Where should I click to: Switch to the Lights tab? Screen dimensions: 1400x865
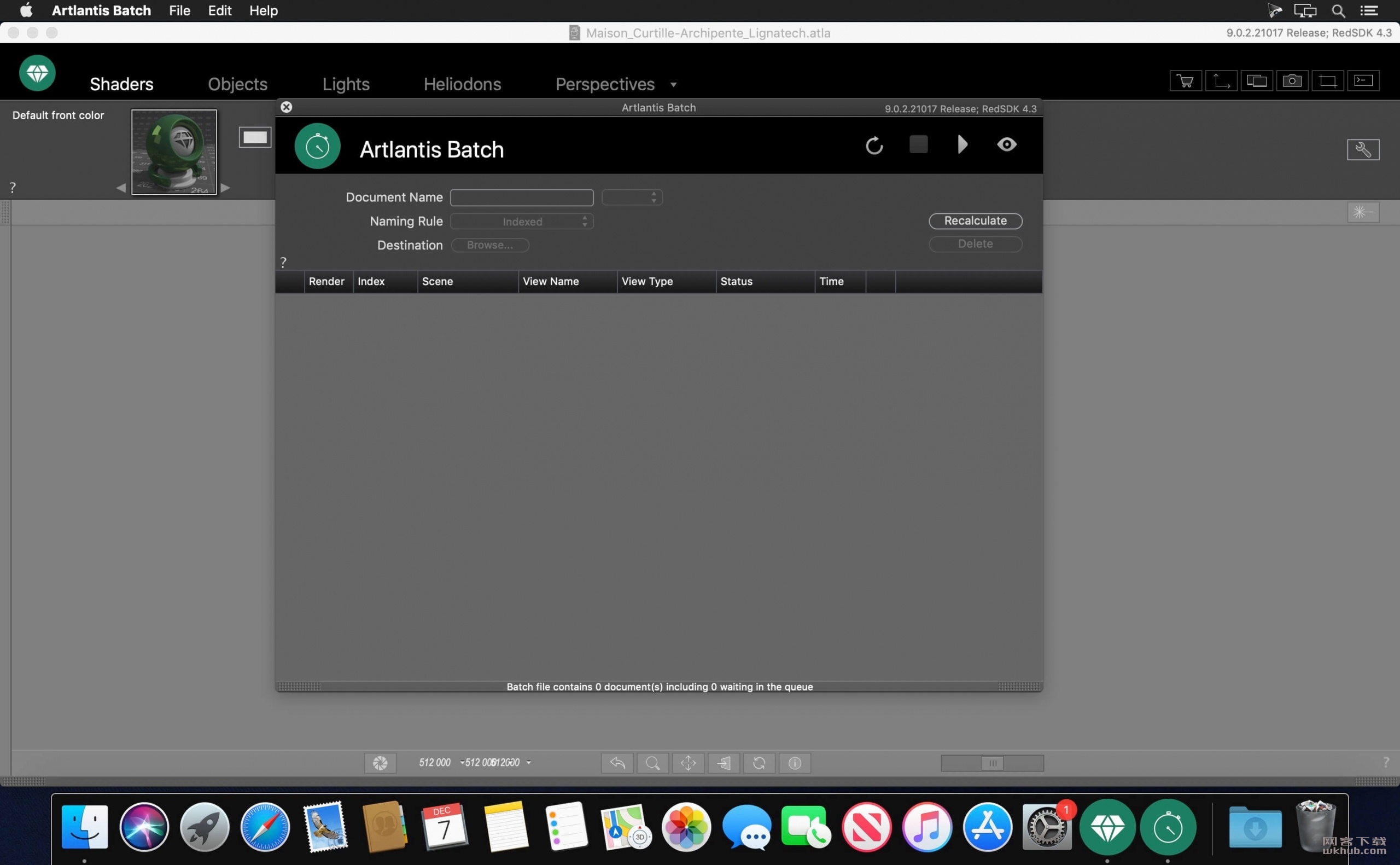coord(346,84)
